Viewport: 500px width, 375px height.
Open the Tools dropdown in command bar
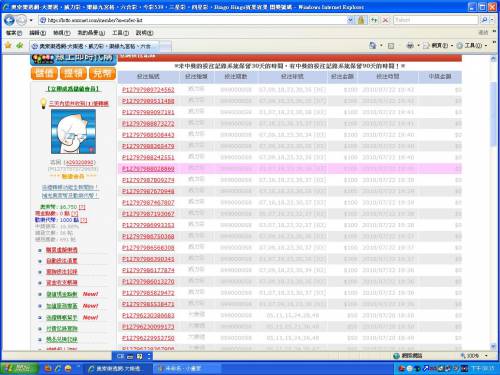[471, 45]
